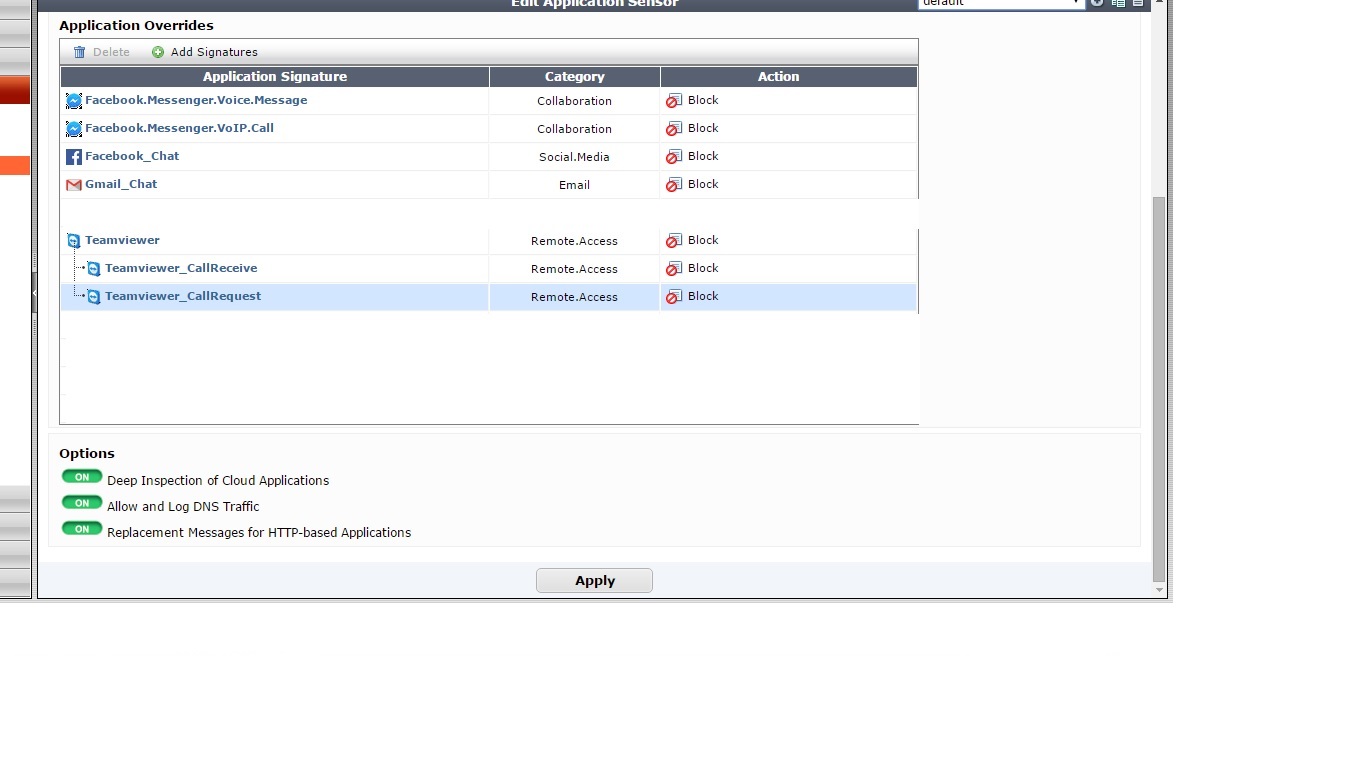Click the page vertical scrollbar thumb
Viewport: 1366px width, 768px height.
1159,389
